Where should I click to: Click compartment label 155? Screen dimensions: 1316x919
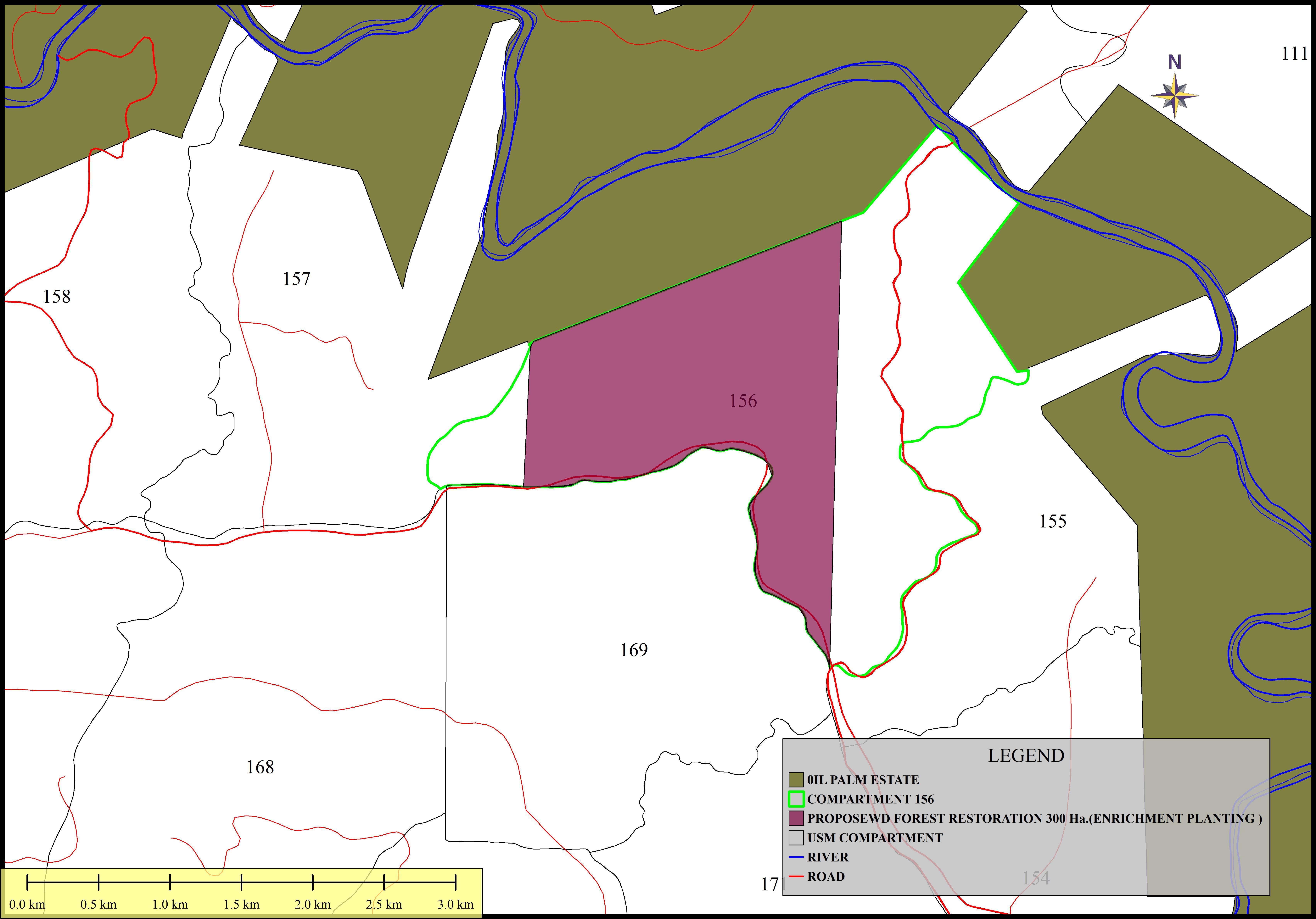(1053, 521)
